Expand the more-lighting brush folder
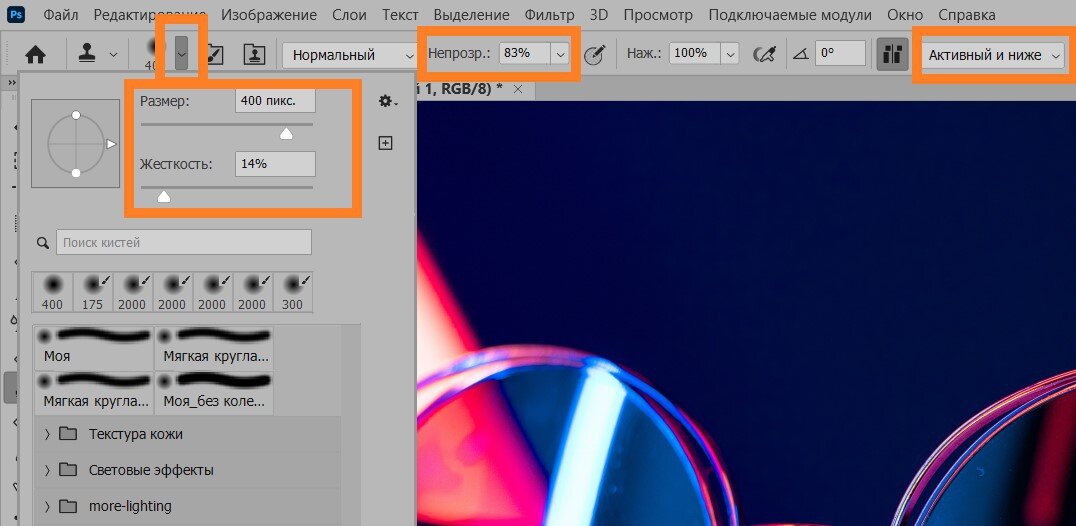The width and height of the screenshot is (1076, 526). (47, 507)
